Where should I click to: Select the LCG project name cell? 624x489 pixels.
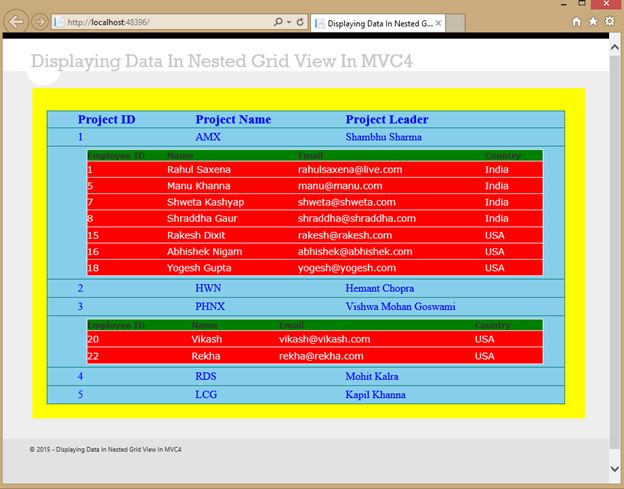(206, 394)
